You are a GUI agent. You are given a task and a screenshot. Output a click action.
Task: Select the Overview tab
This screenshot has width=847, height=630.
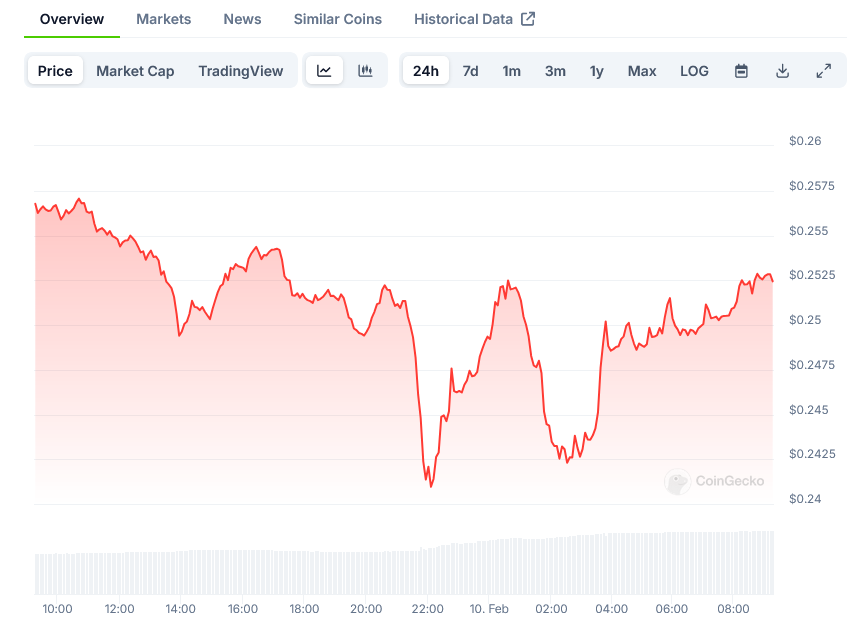coord(72,19)
